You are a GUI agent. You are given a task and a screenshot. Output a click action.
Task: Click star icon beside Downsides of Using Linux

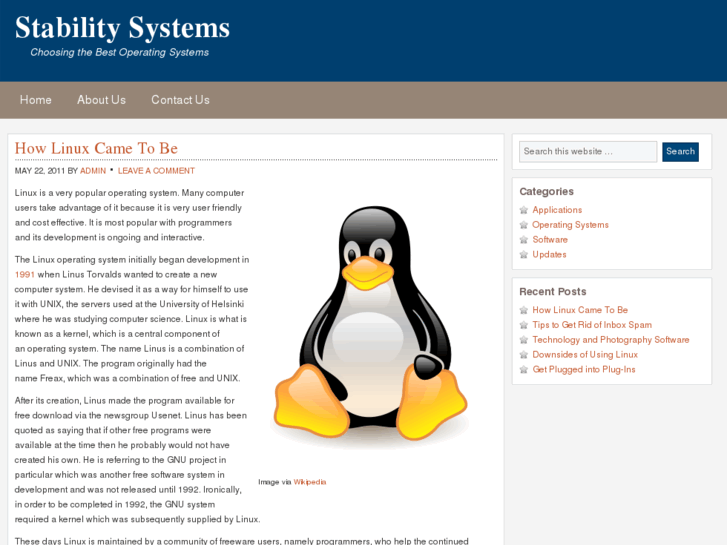click(x=523, y=355)
